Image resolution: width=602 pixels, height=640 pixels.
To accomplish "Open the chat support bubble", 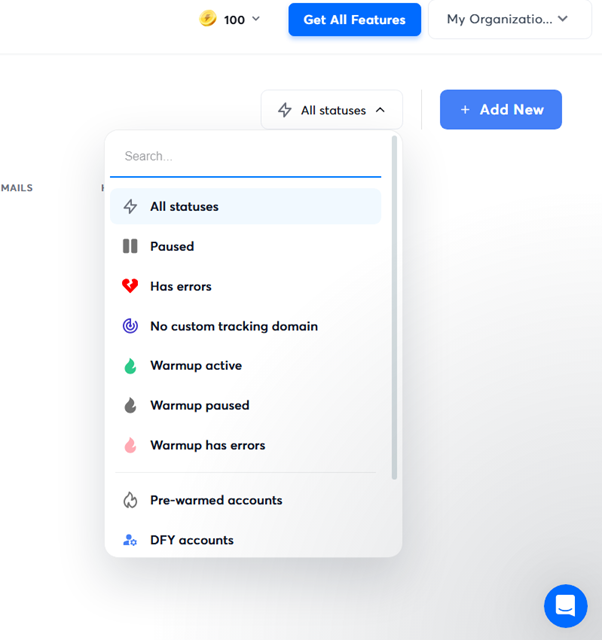I will [566, 606].
